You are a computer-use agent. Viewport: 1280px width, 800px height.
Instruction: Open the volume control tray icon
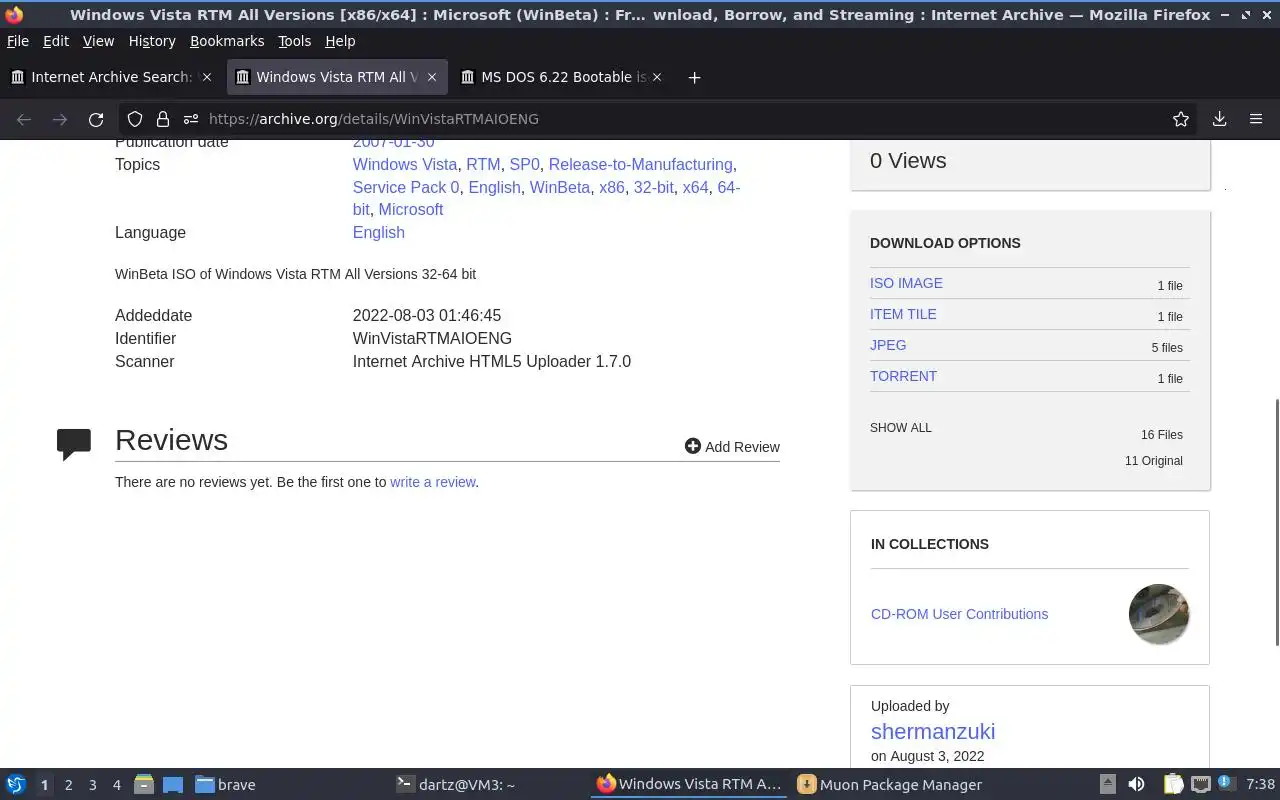click(x=1136, y=785)
